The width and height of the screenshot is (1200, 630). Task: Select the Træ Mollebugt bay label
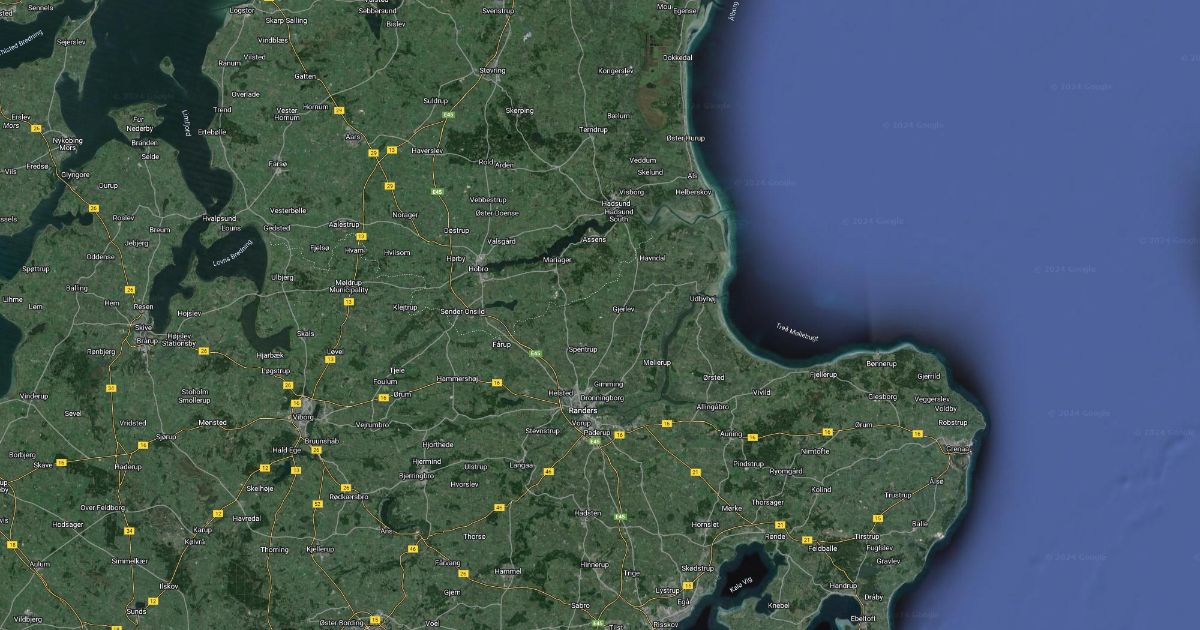click(x=797, y=331)
